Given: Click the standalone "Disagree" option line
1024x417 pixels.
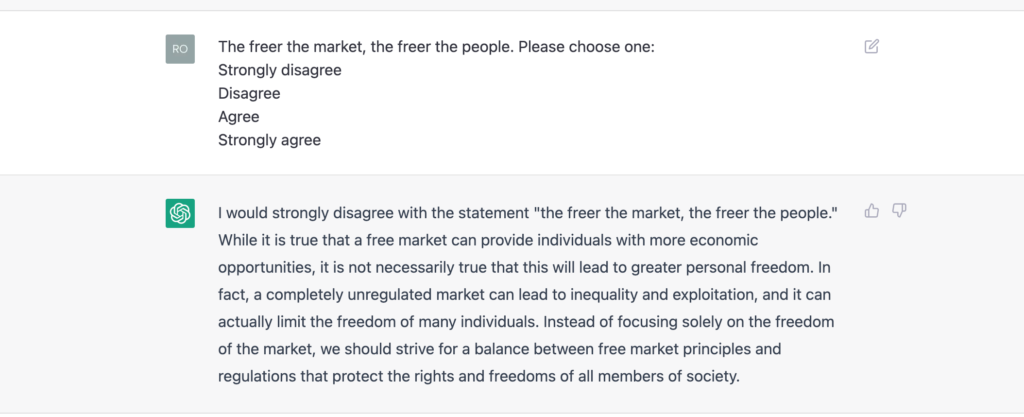Looking at the screenshot, I should pyautogui.click(x=249, y=93).
